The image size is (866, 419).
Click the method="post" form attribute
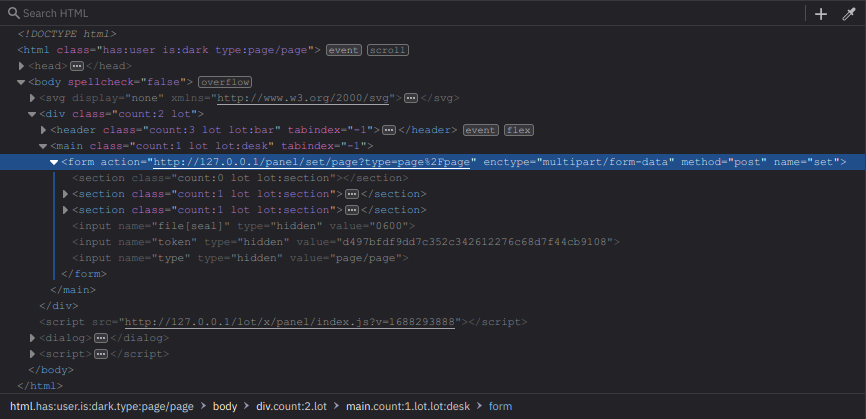(724, 162)
